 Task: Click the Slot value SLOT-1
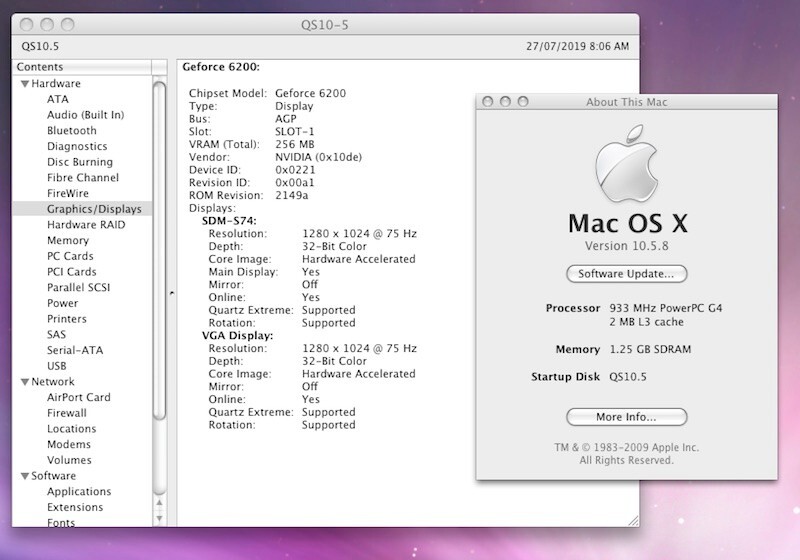tap(295, 132)
